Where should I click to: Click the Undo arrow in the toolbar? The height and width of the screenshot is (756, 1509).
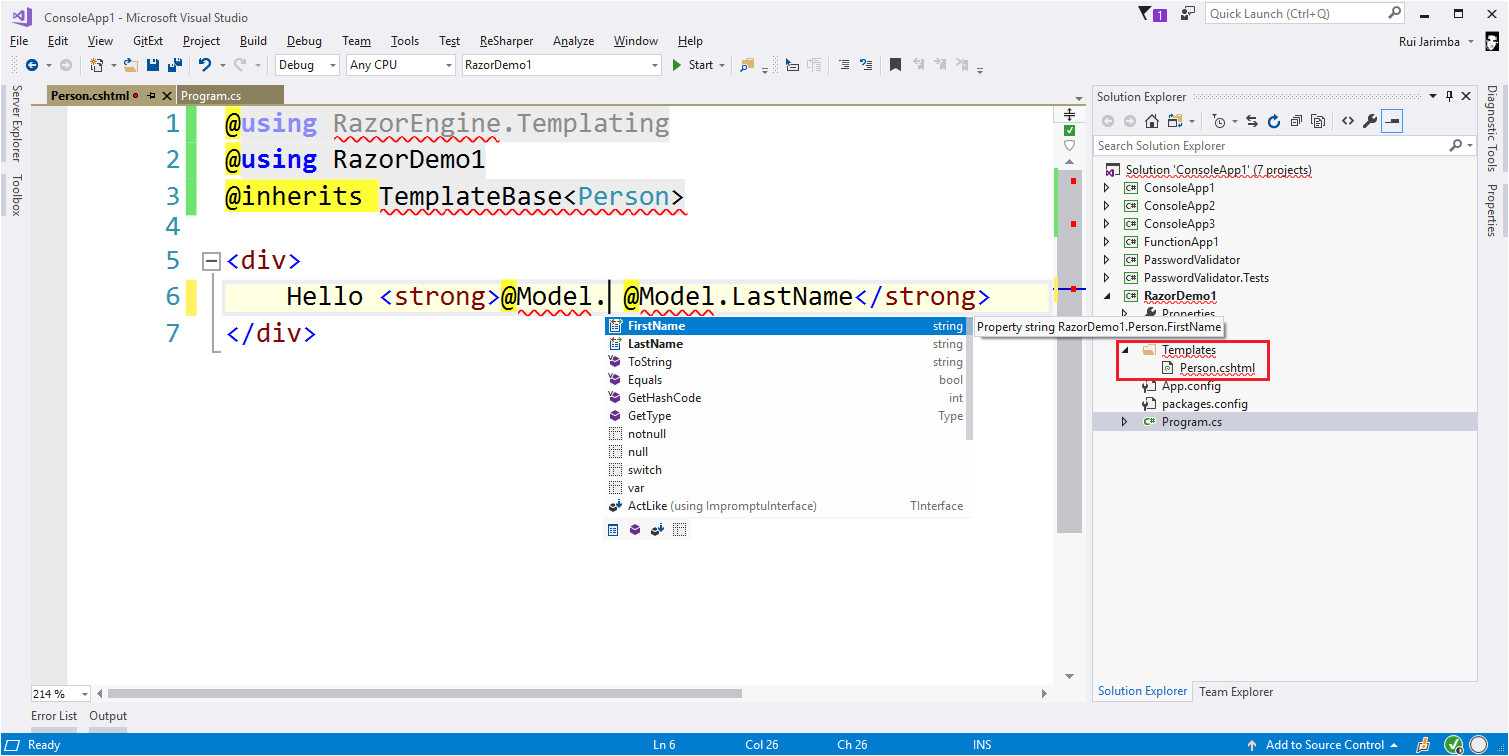(x=204, y=65)
